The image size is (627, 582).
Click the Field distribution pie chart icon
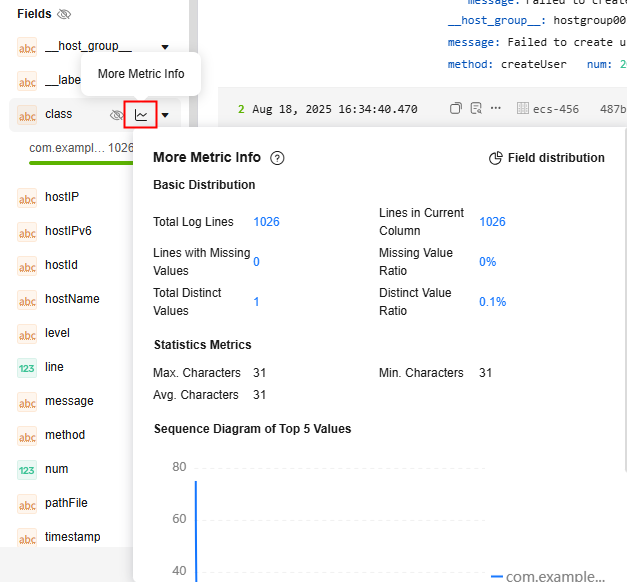click(x=496, y=158)
